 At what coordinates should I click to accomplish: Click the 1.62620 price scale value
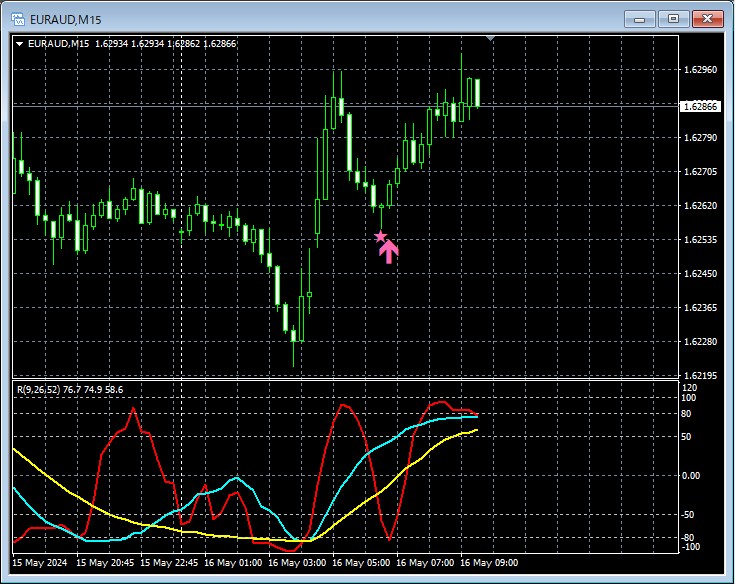[x=700, y=206]
